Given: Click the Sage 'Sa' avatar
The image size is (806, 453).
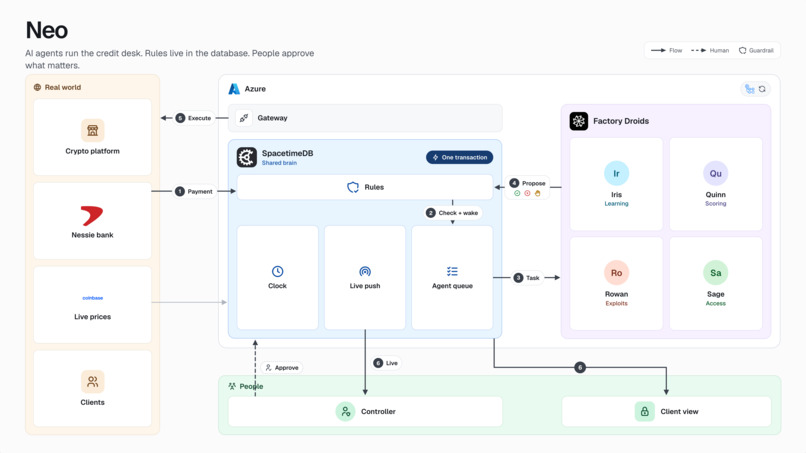Looking at the screenshot, I should (x=716, y=273).
